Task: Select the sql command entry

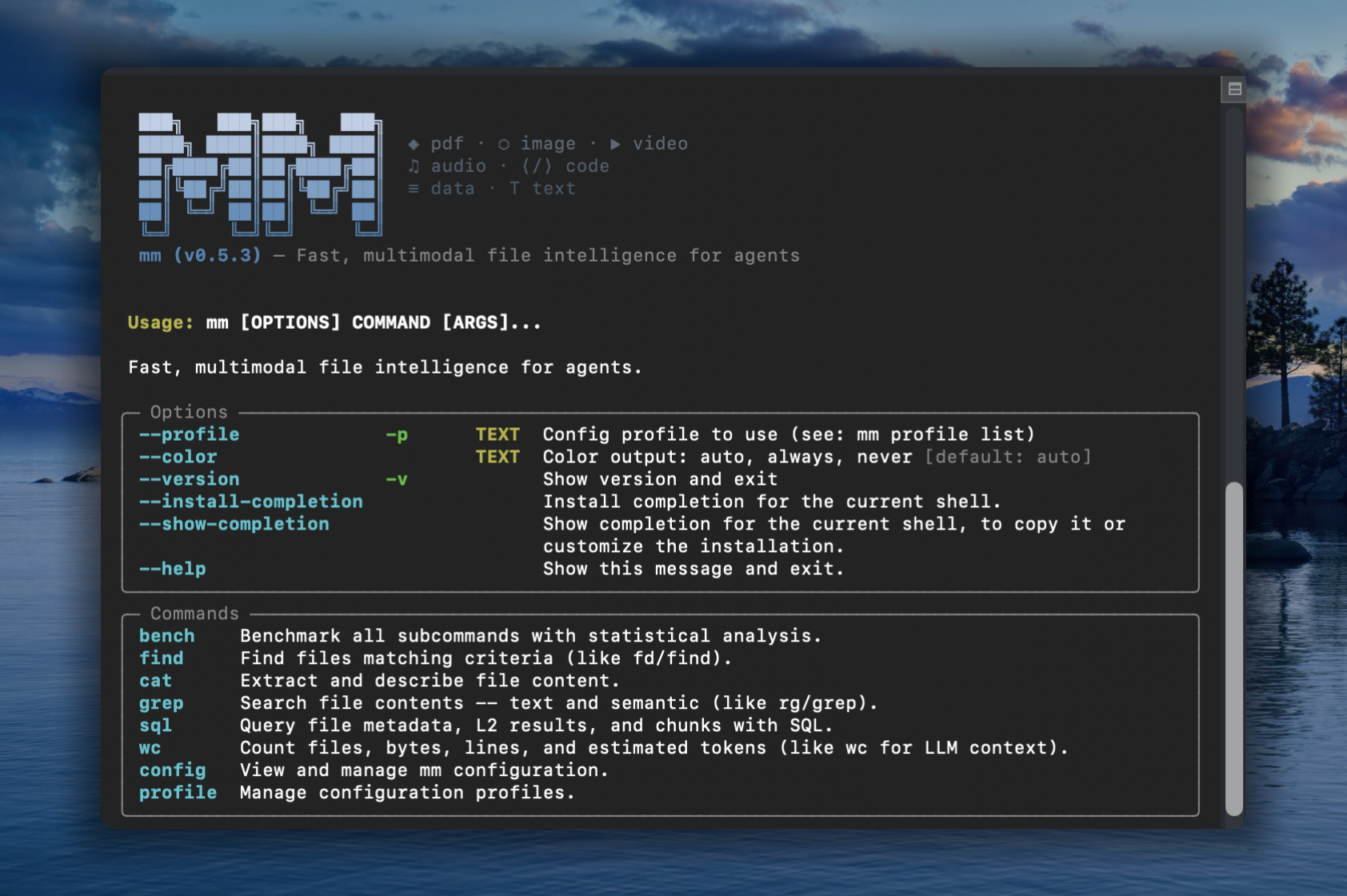Action: click(x=155, y=726)
